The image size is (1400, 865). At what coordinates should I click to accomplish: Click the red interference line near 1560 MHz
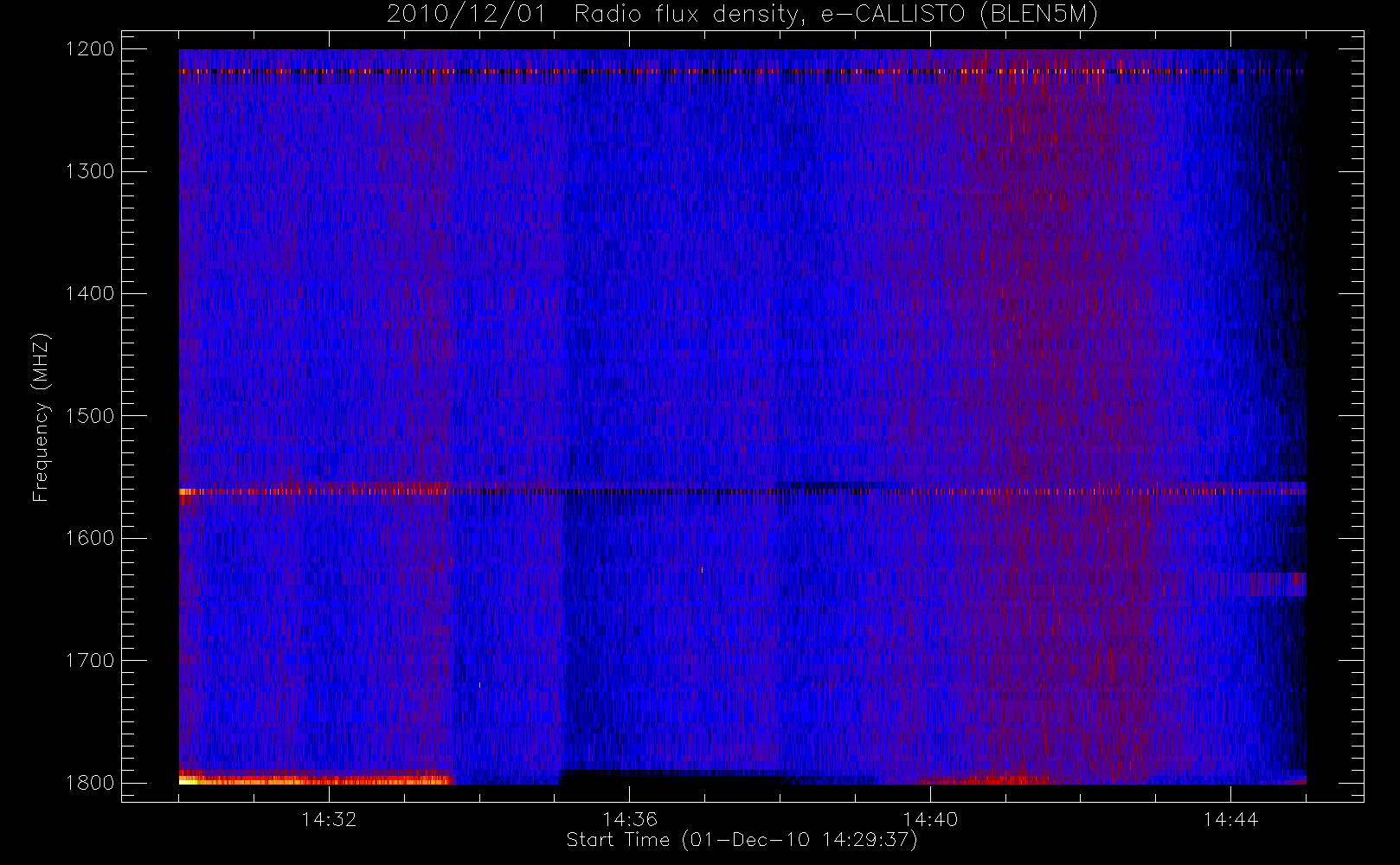point(742,491)
